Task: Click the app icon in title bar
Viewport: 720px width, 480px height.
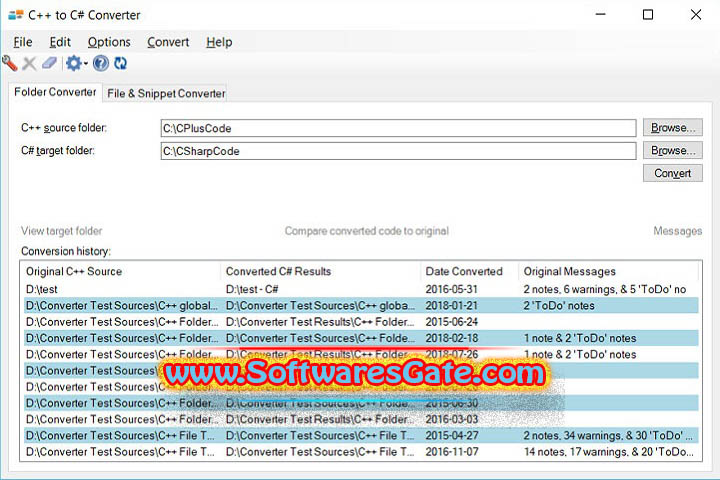Action: point(16,15)
